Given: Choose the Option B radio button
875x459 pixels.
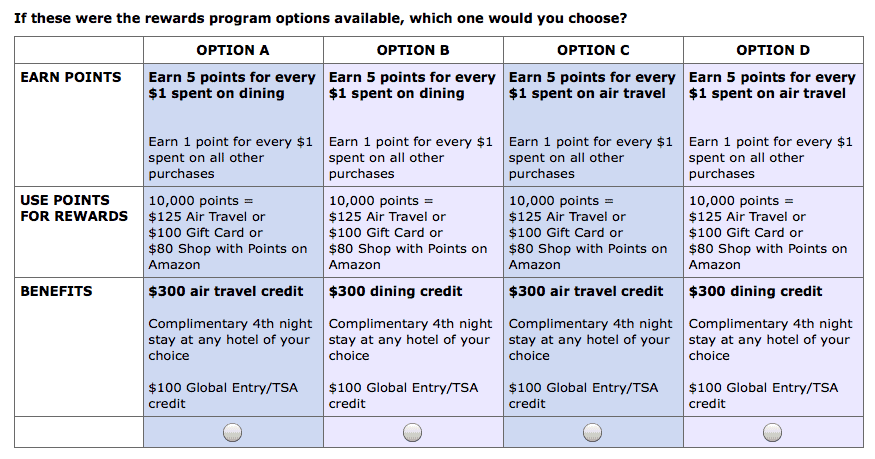Looking at the screenshot, I should coord(412,432).
